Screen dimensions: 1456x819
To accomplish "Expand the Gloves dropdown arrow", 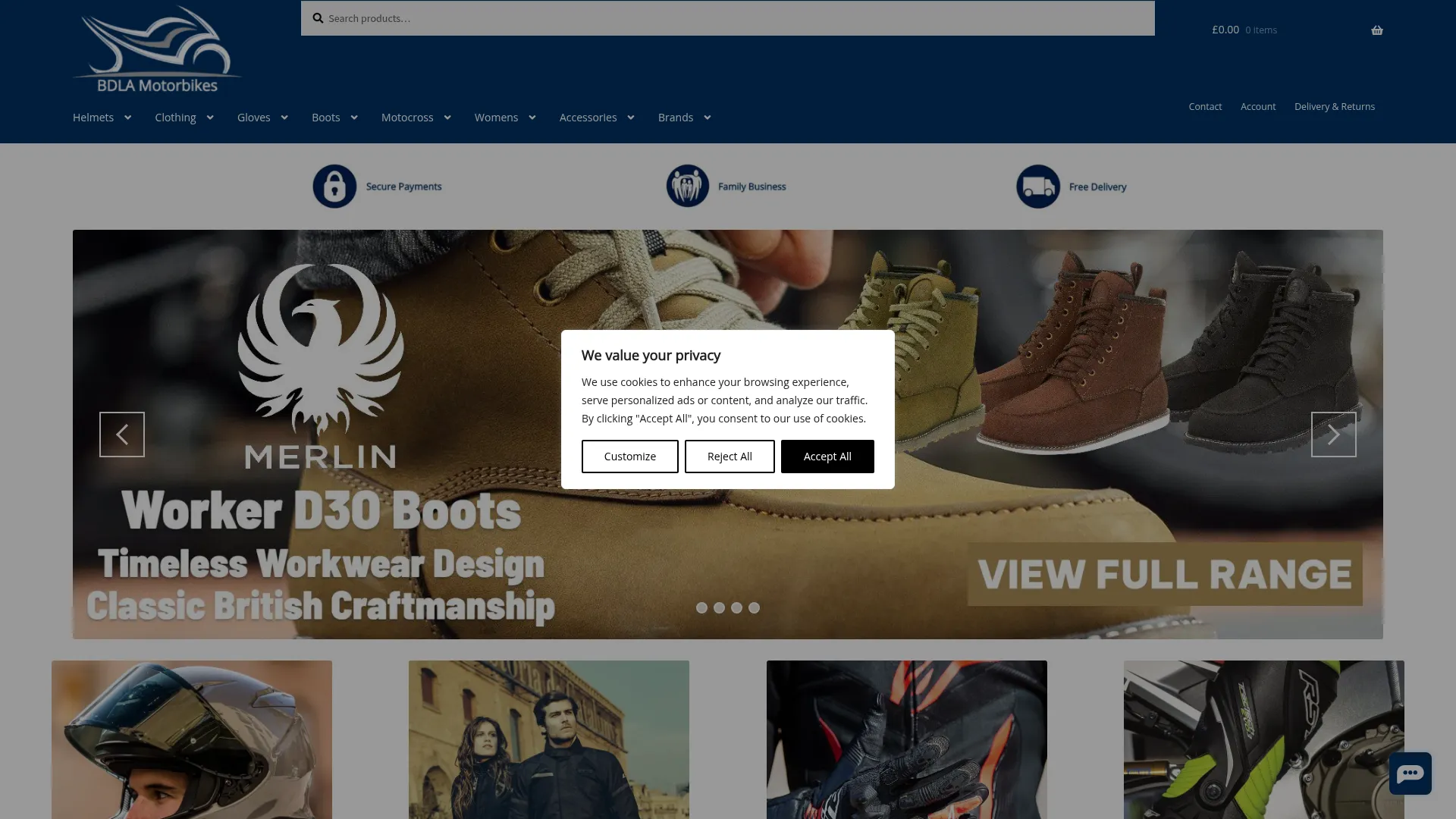I will point(284,118).
